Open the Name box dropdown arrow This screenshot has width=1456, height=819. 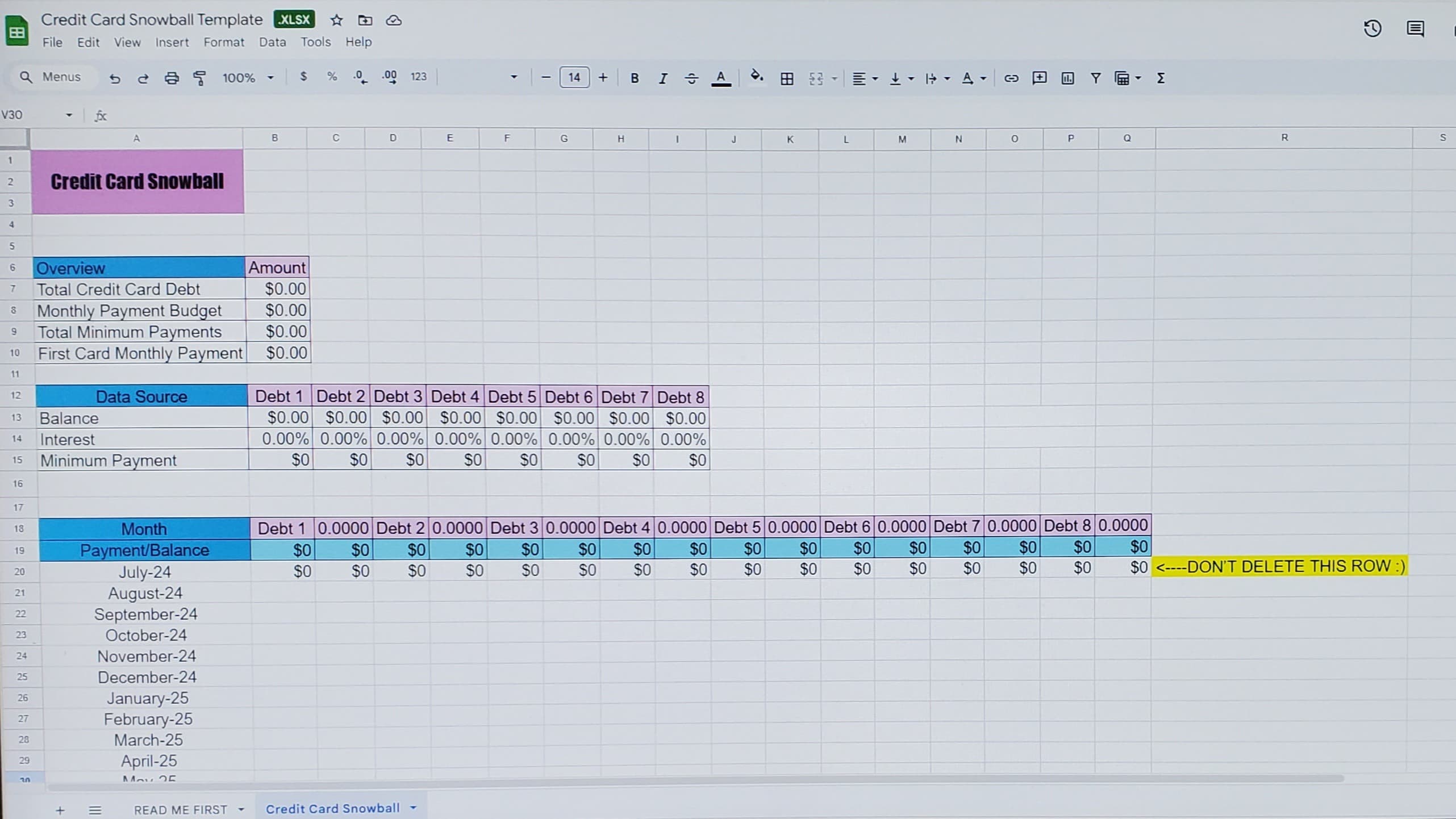[x=69, y=115]
